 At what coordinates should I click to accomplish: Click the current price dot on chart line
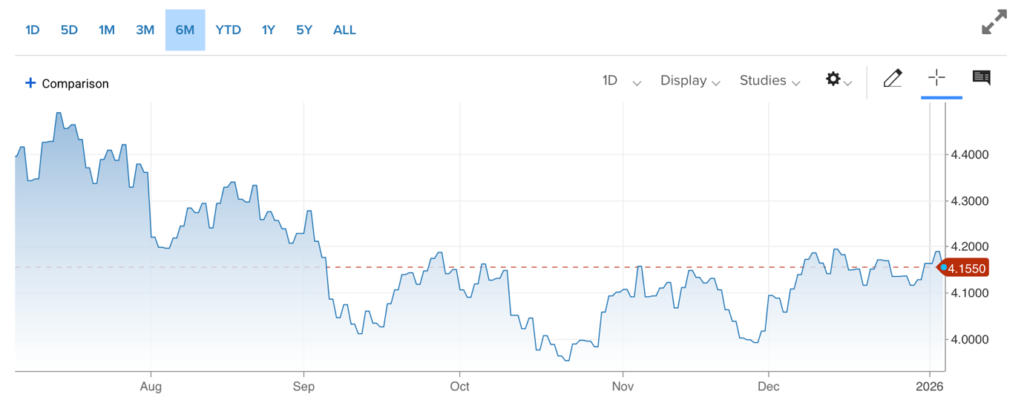tap(943, 267)
